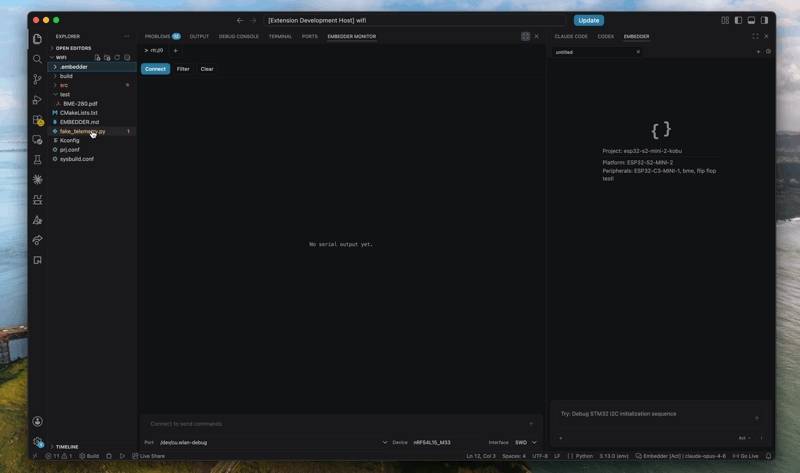Click the debug icon in status bar
This screenshot has height=473, width=800.
[x=109, y=456]
